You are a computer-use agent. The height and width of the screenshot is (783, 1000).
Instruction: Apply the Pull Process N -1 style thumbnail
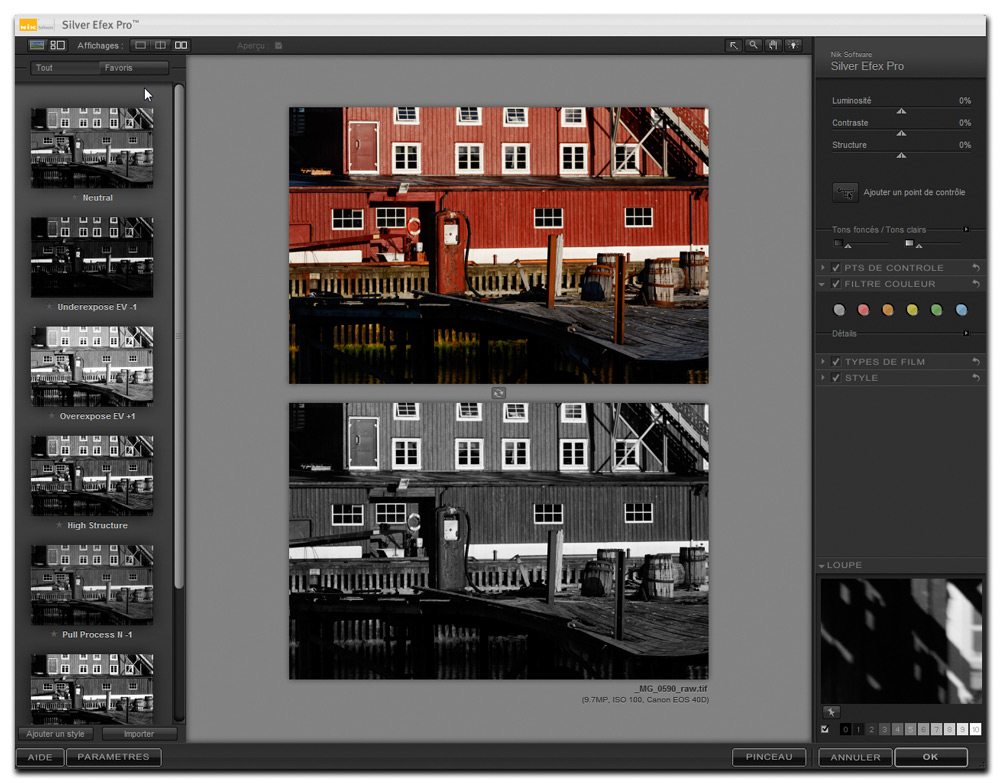(x=92, y=585)
